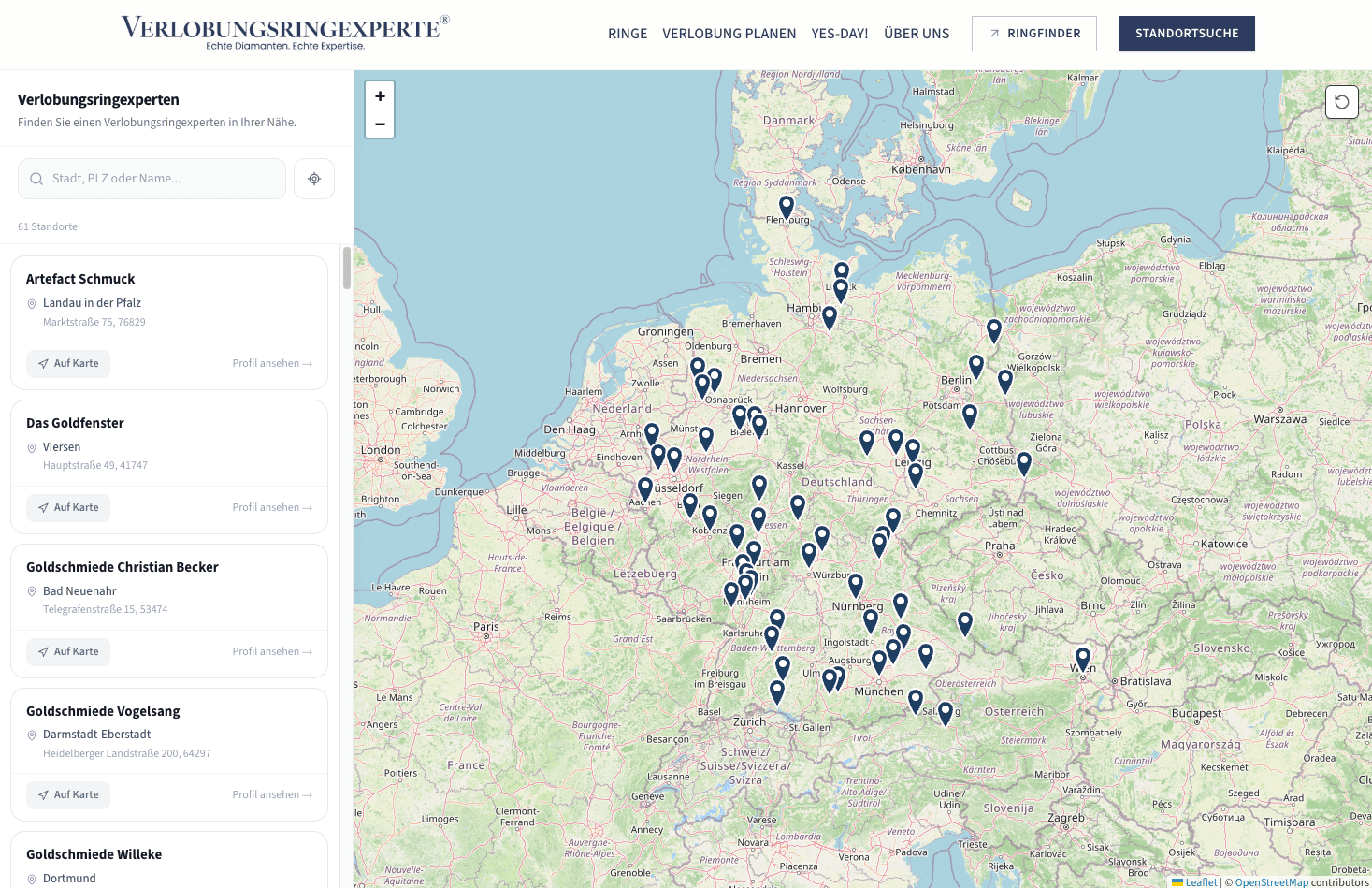
Task: Reset the map view
Action: point(1341,102)
